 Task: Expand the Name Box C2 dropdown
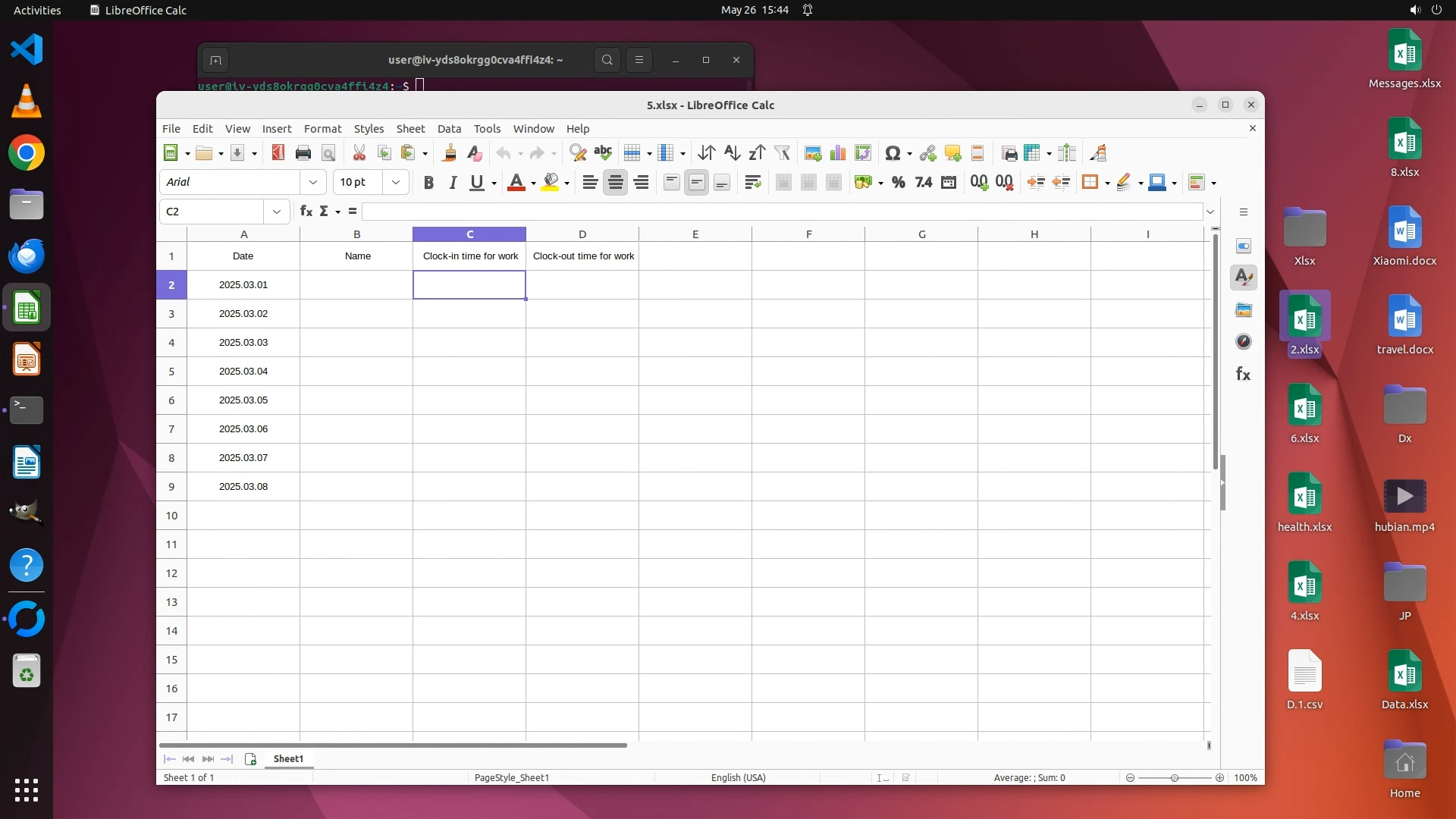click(x=277, y=212)
